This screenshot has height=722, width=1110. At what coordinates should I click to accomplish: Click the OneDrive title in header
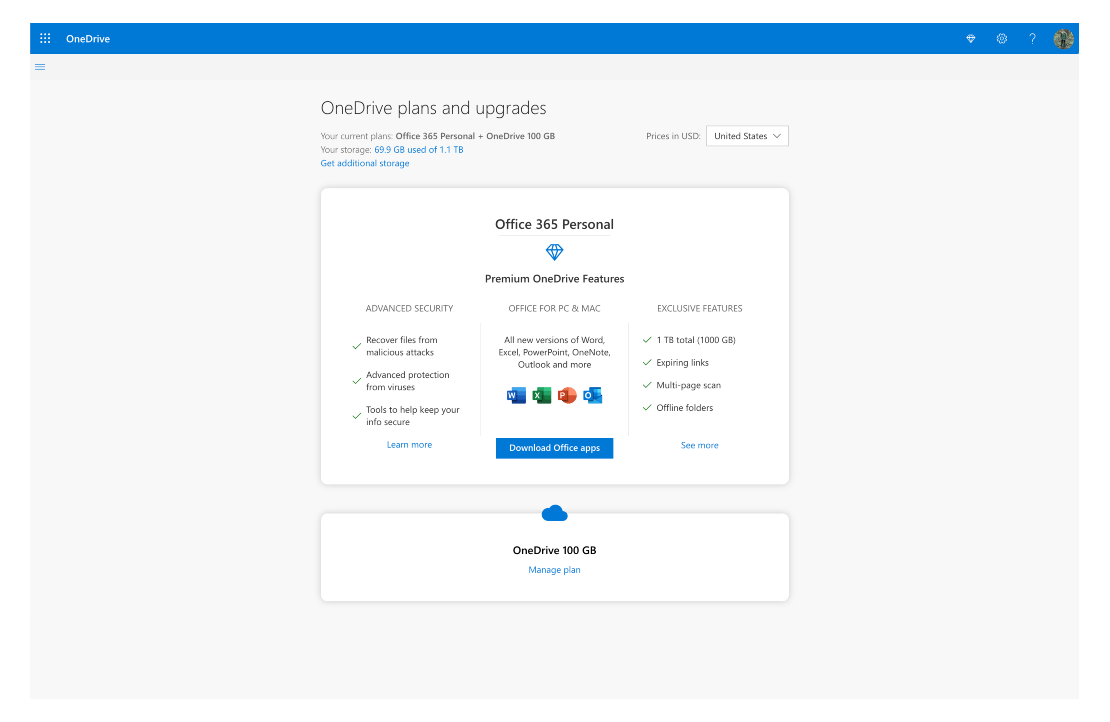88,39
